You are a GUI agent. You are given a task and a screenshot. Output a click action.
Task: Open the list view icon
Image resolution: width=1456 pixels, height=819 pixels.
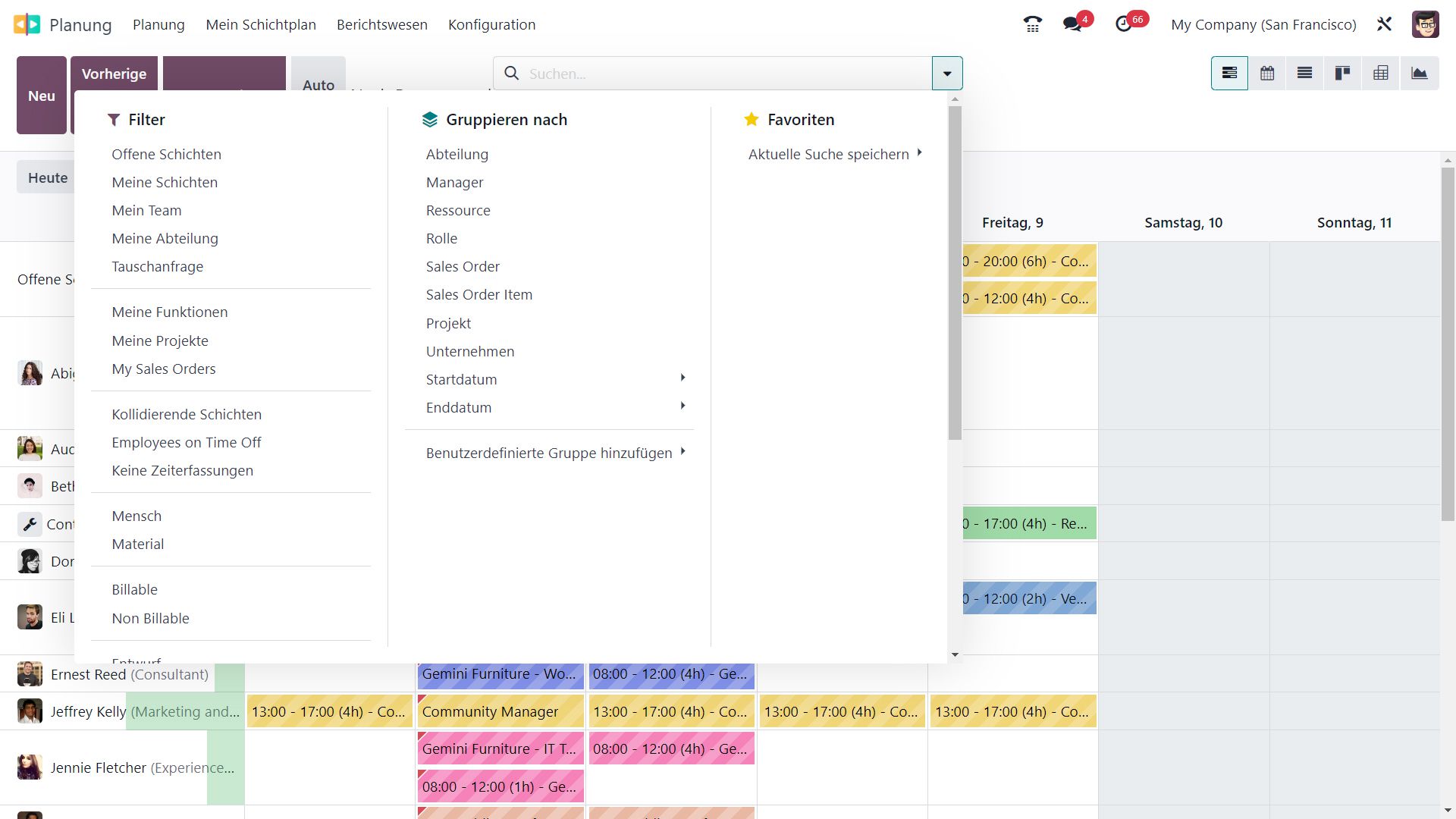(x=1304, y=74)
